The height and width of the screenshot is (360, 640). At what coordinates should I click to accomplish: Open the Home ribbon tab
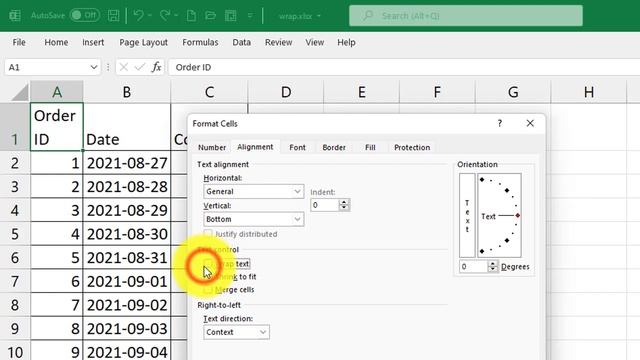point(56,42)
